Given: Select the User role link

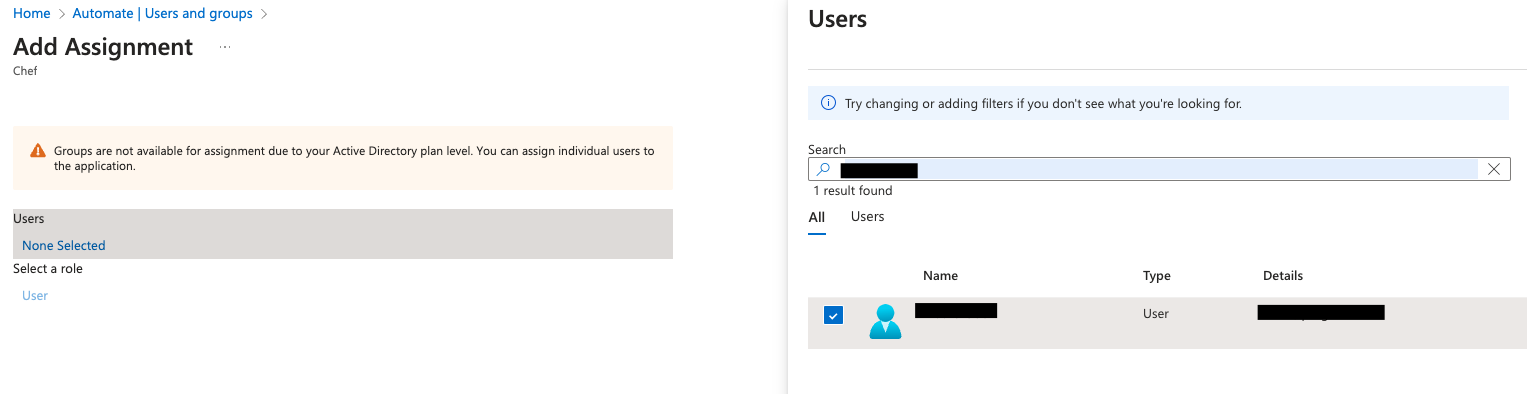Looking at the screenshot, I should (x=35, y=296).
